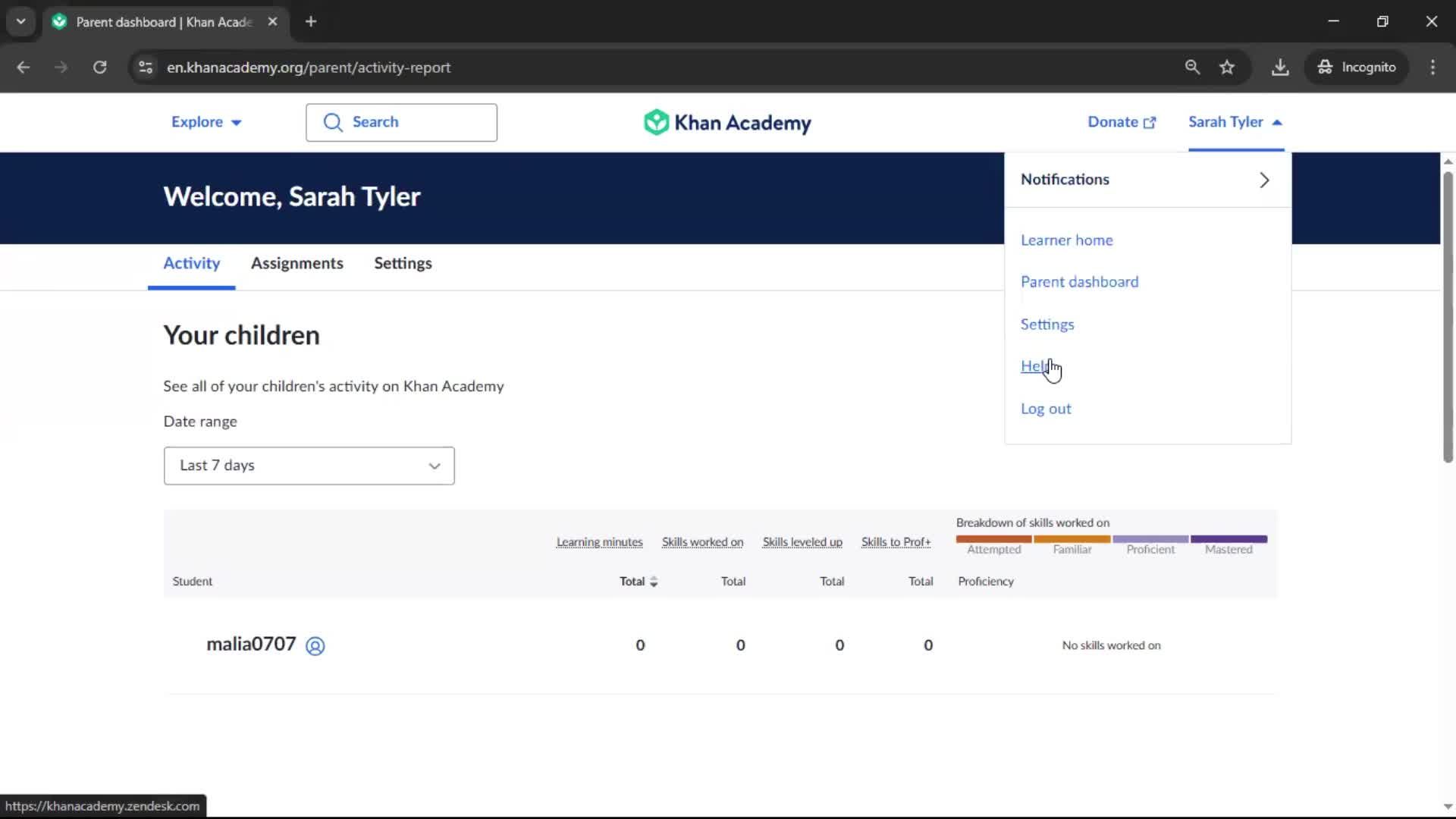Open a new browser tab with plus
This screenshot has height=819, width=1456.
pos(311,21)
